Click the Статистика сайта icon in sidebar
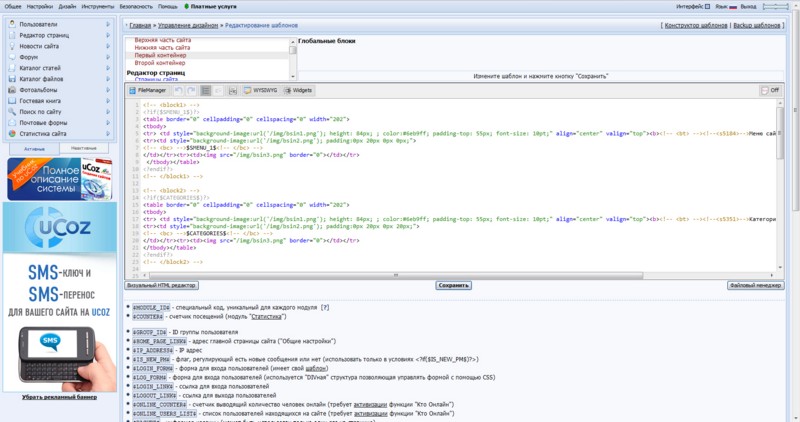Image resolution: width=800 pixels, height=422 pixels. (x=11, y=133)
